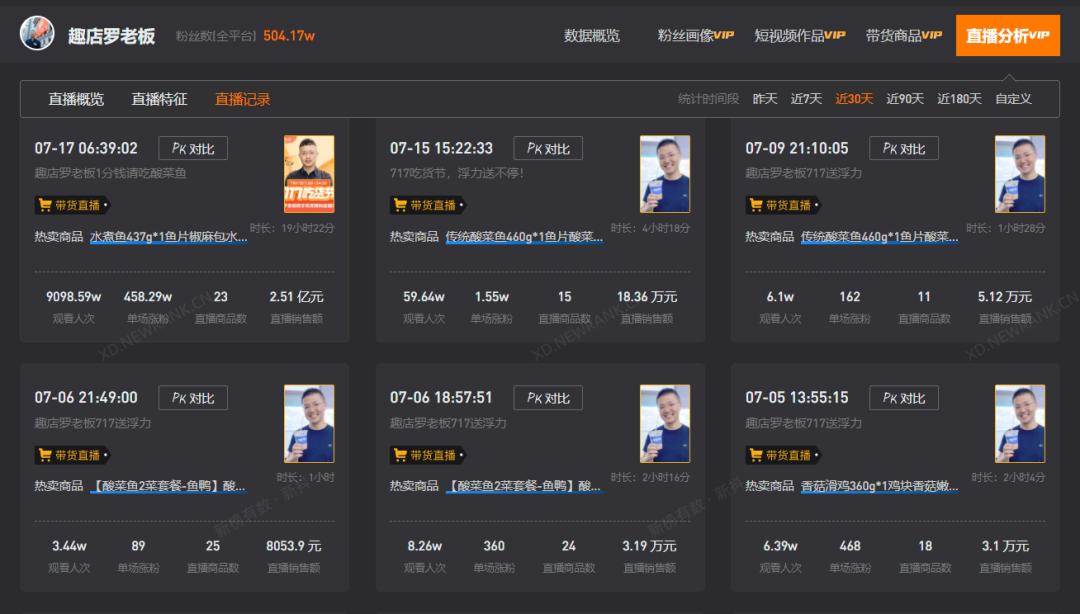Select 近7天 time range

point(806,99)
